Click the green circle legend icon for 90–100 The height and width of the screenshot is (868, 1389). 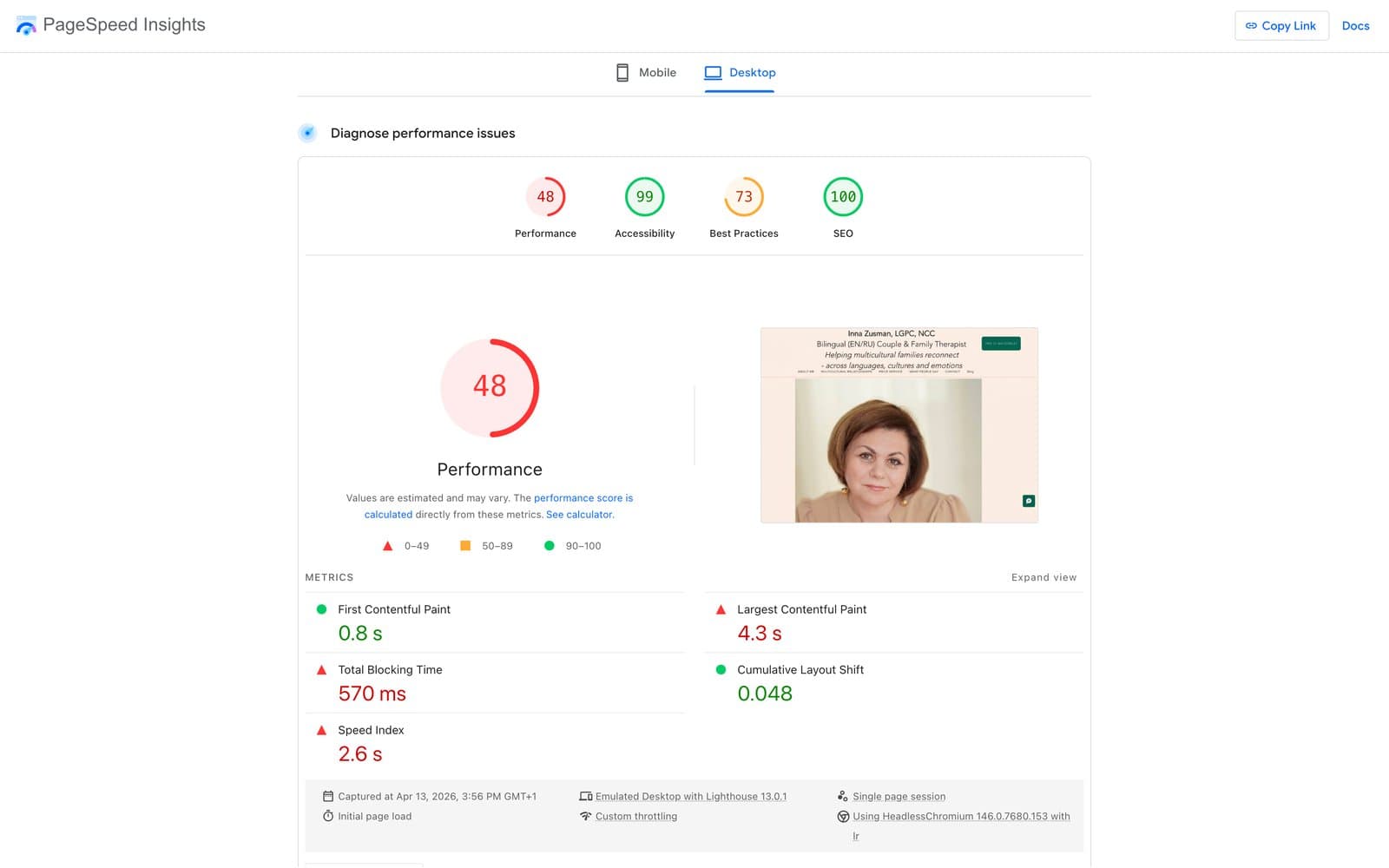click(x=549, y=546)
